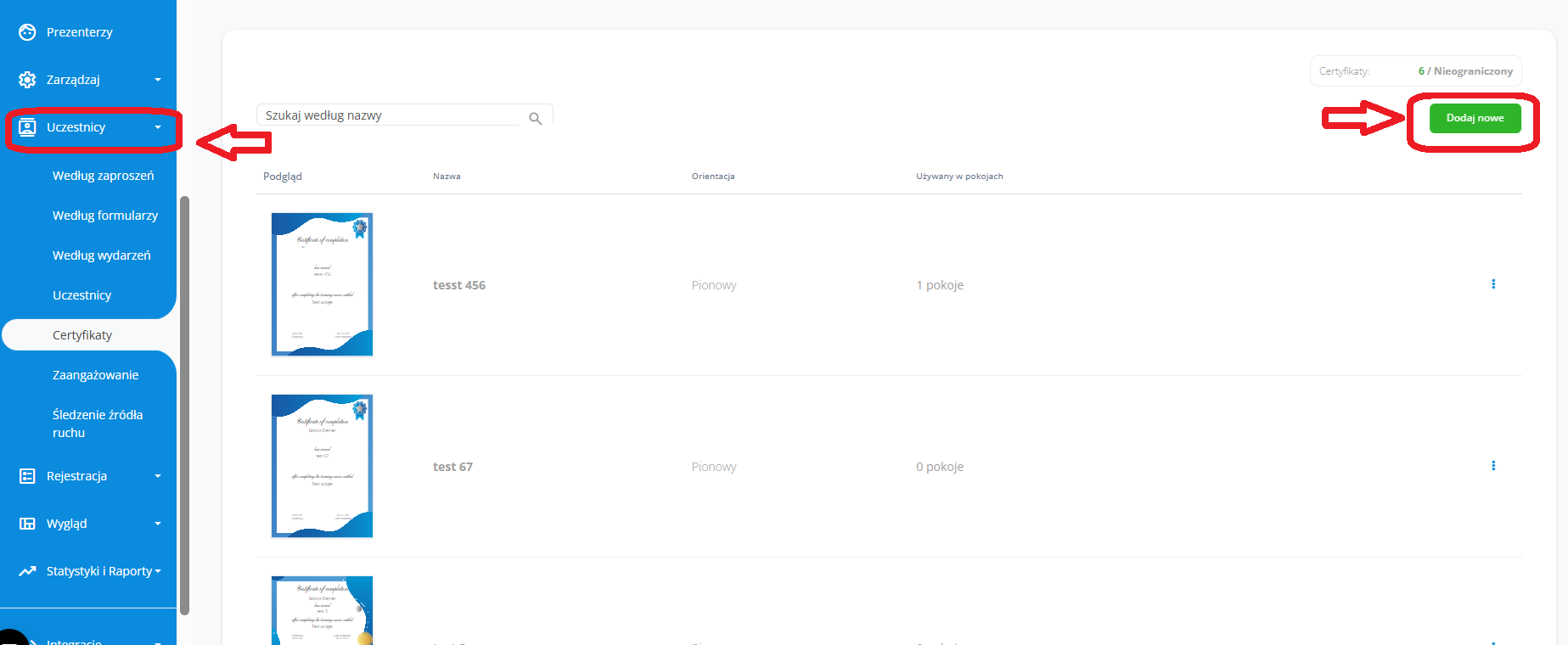Click the Prezenterzy sidebar icon
This screenshot has height=645, width=1568.
[x=27, y=32]
